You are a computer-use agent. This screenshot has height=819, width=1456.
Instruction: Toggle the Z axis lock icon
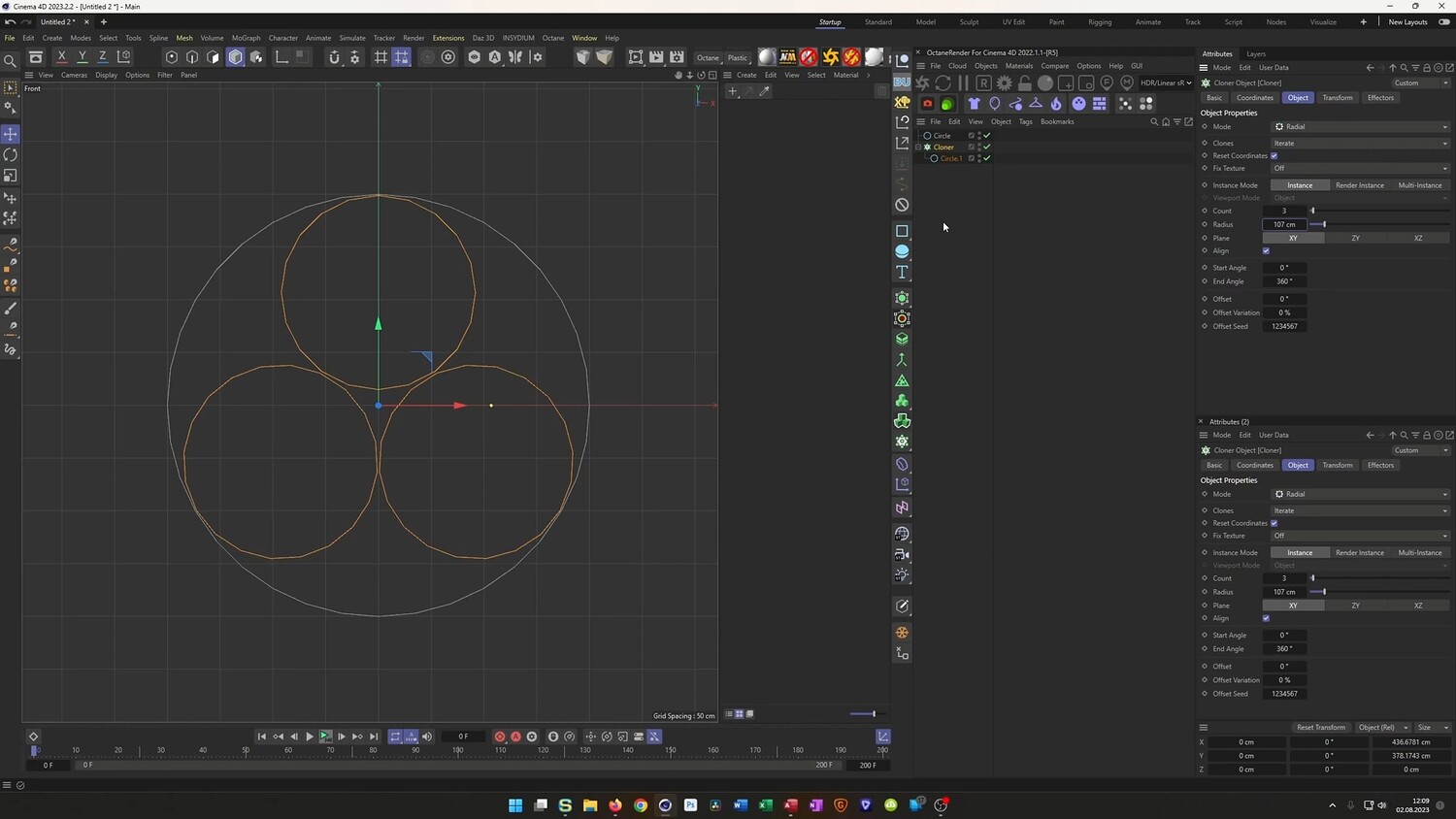103,57
